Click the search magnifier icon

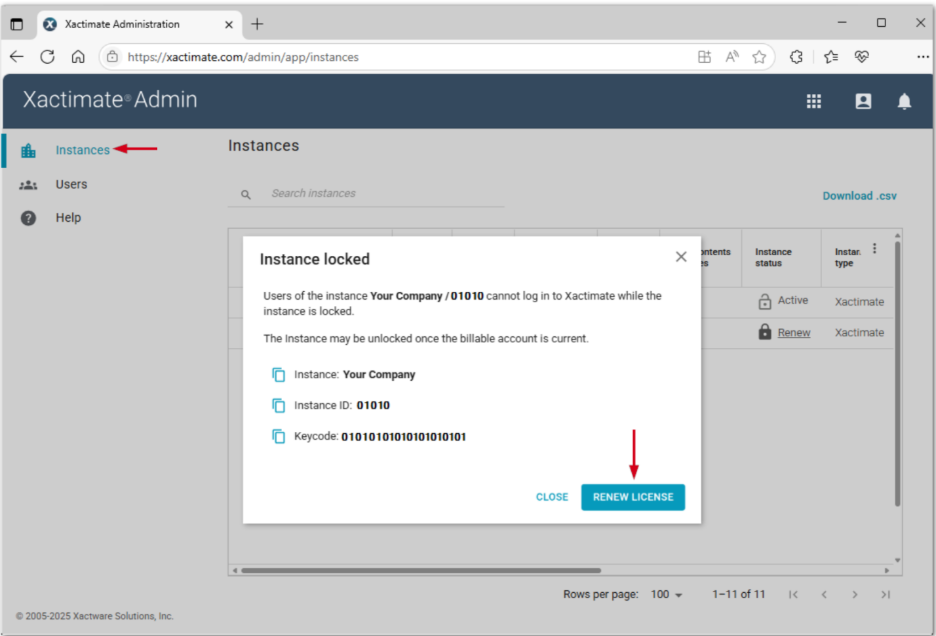[x=246, y=194]
